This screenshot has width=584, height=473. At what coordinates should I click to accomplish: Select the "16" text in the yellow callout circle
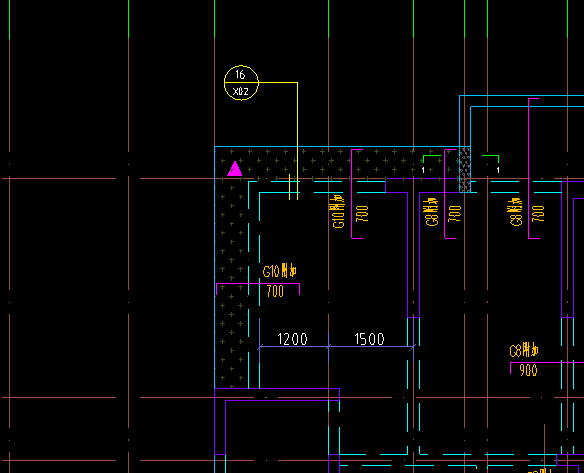click(240, 75)
